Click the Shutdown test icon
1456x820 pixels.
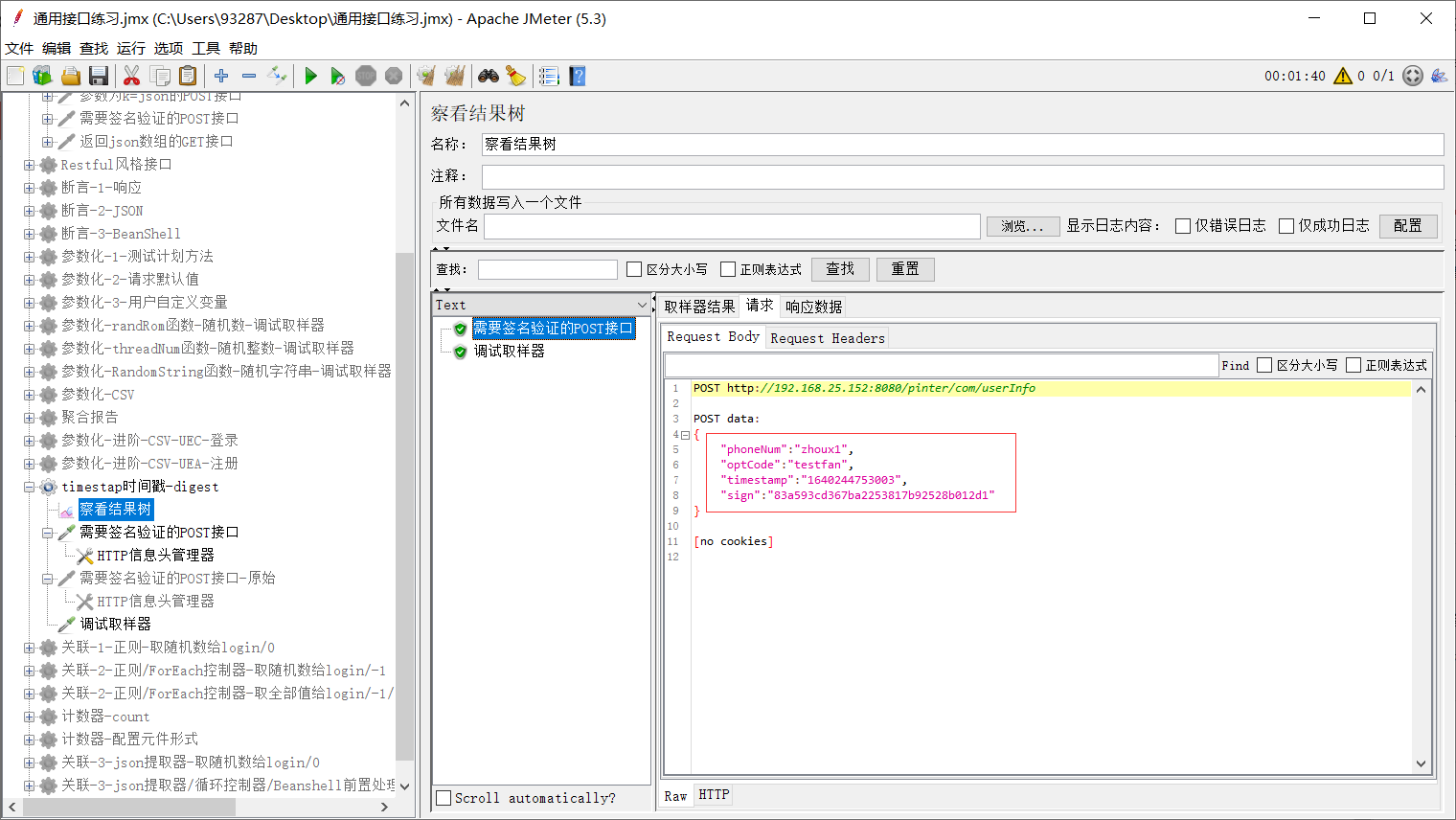[x=394, y=76]
